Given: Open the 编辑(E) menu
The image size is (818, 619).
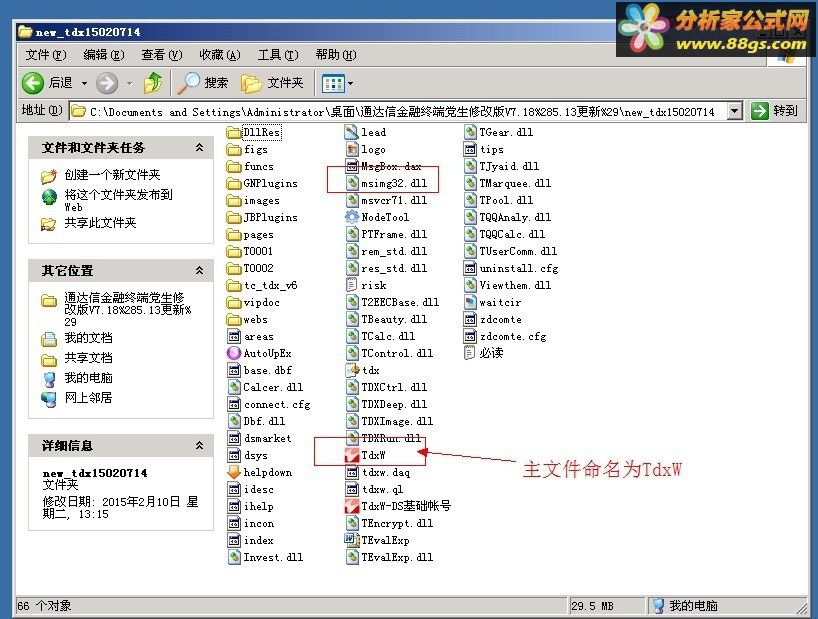Looking at the screenshot, I should point(104,55).
